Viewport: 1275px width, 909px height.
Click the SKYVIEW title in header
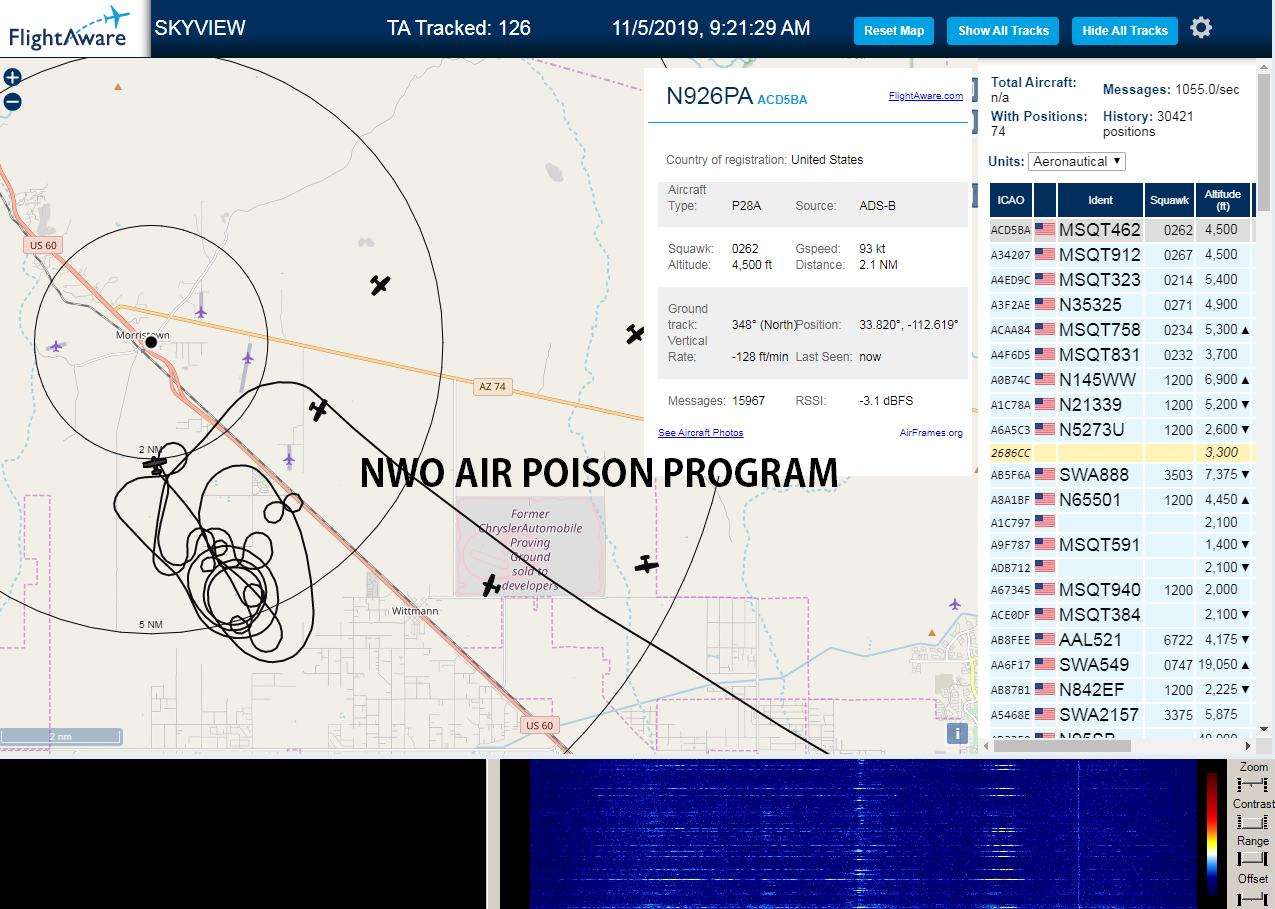pos(200,28)
